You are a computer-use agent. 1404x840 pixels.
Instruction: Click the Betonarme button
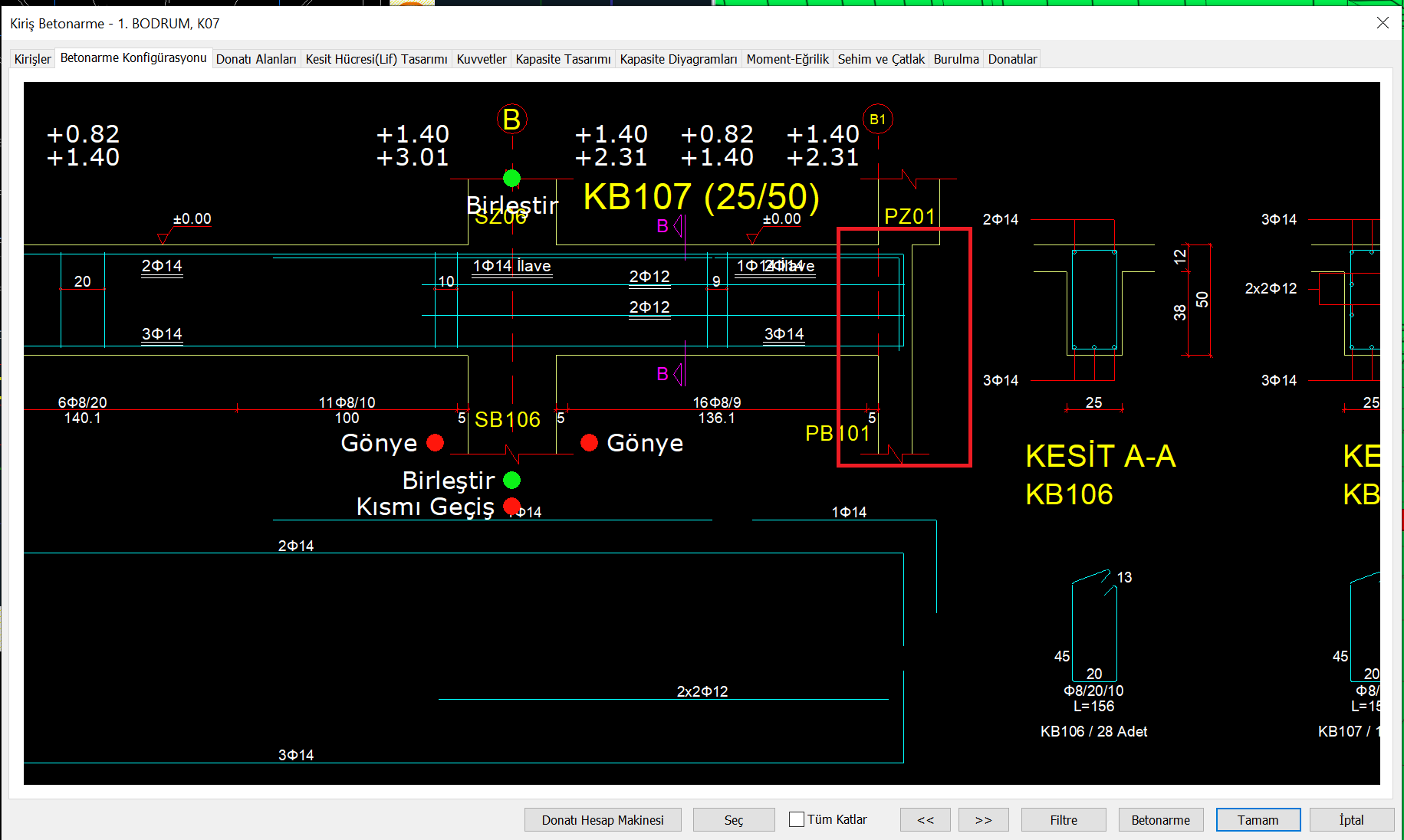tap(1161, 820)
